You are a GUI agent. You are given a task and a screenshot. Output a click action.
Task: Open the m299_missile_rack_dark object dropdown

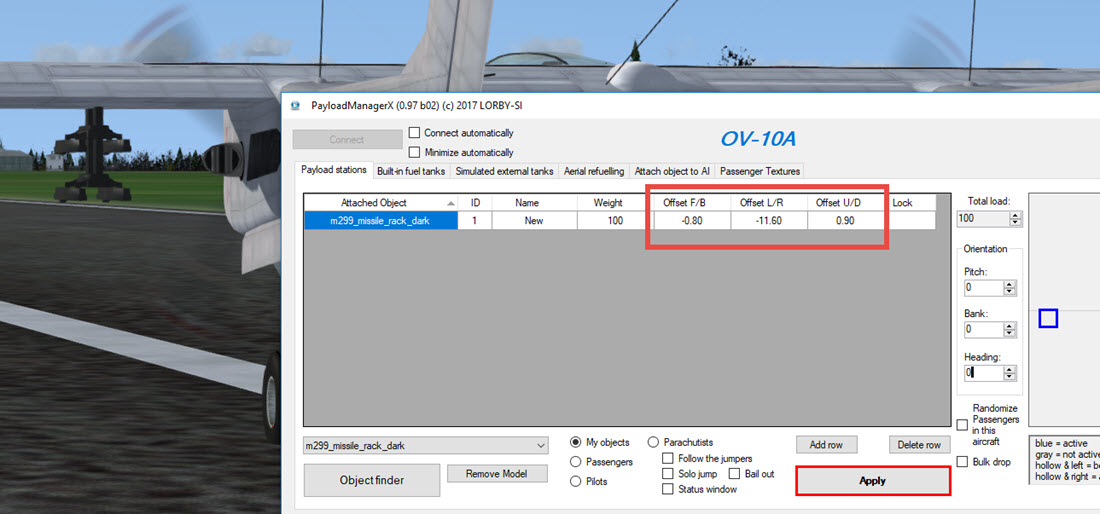pyautogui.click(x=541, y=445)
